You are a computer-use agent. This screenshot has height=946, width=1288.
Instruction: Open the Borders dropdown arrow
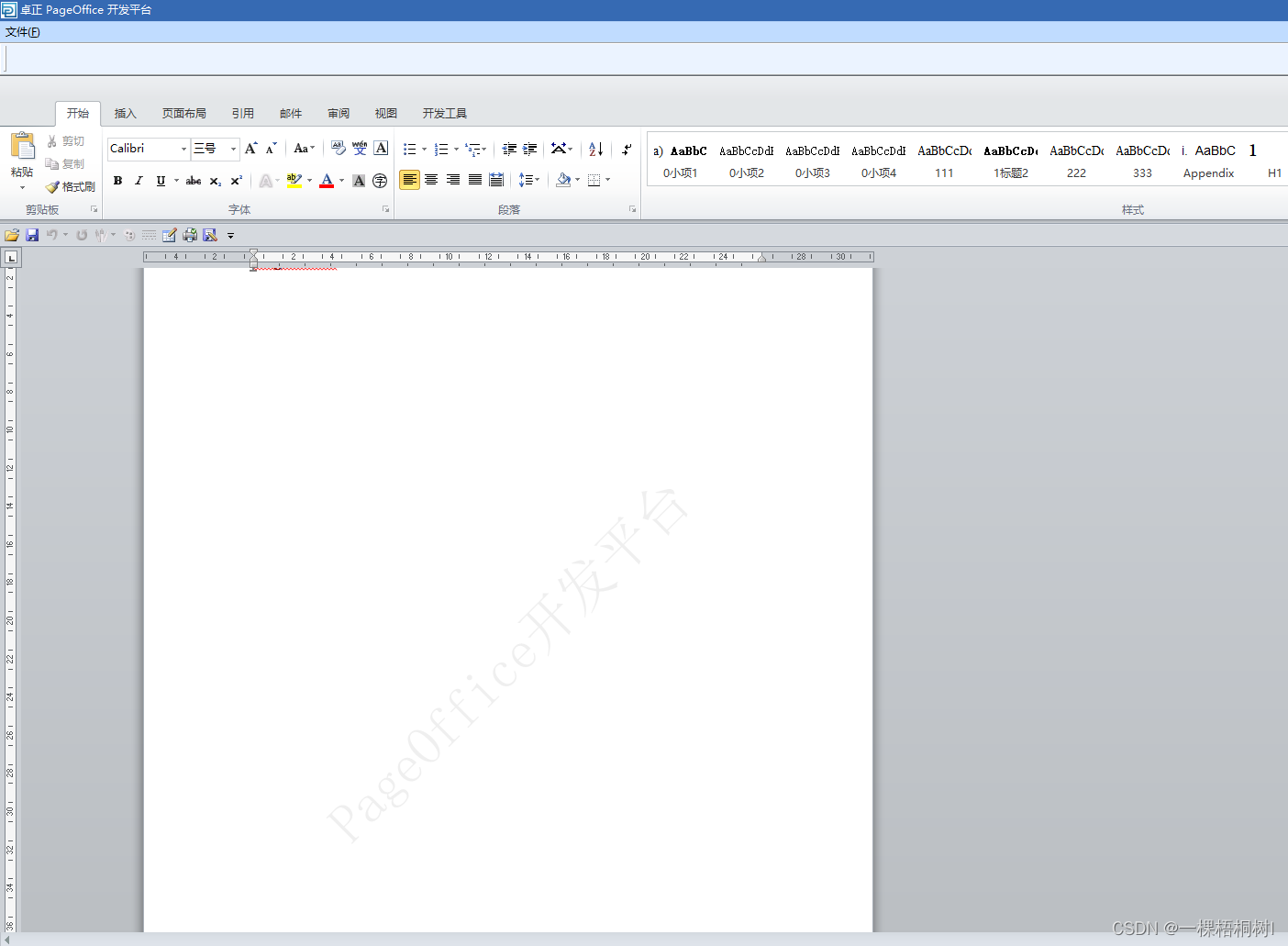(607, 180)
